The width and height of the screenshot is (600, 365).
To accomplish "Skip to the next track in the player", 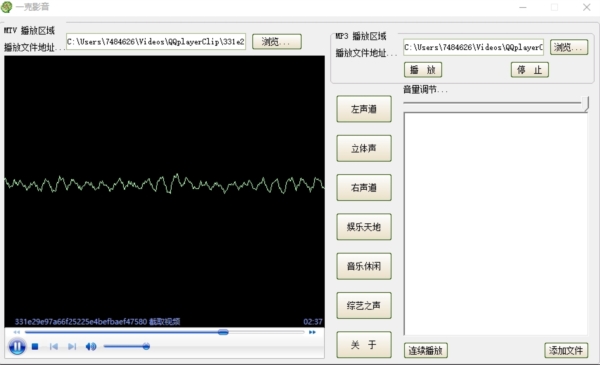I will tap(72, 347).
